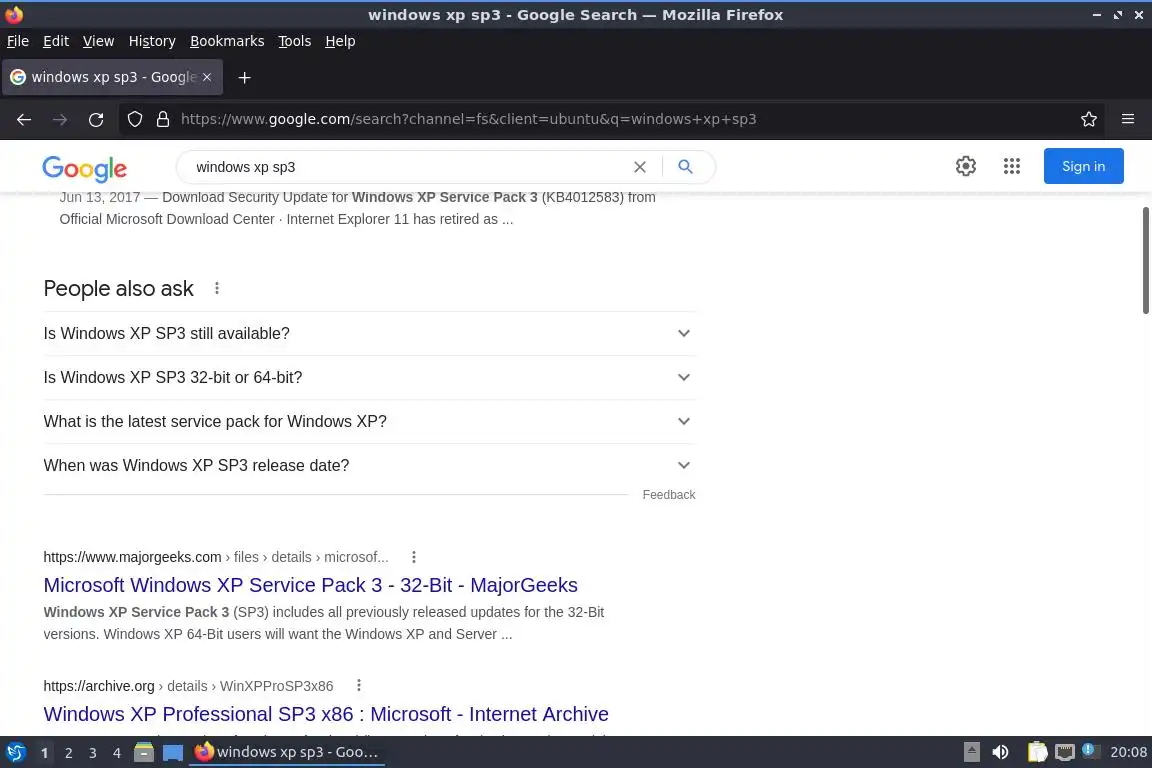Open the volume control in tray

1001,752
